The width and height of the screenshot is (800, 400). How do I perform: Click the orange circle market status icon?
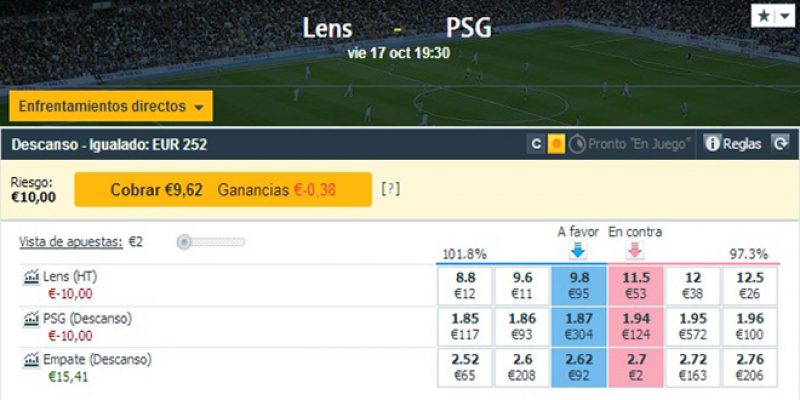click(557, 144)
